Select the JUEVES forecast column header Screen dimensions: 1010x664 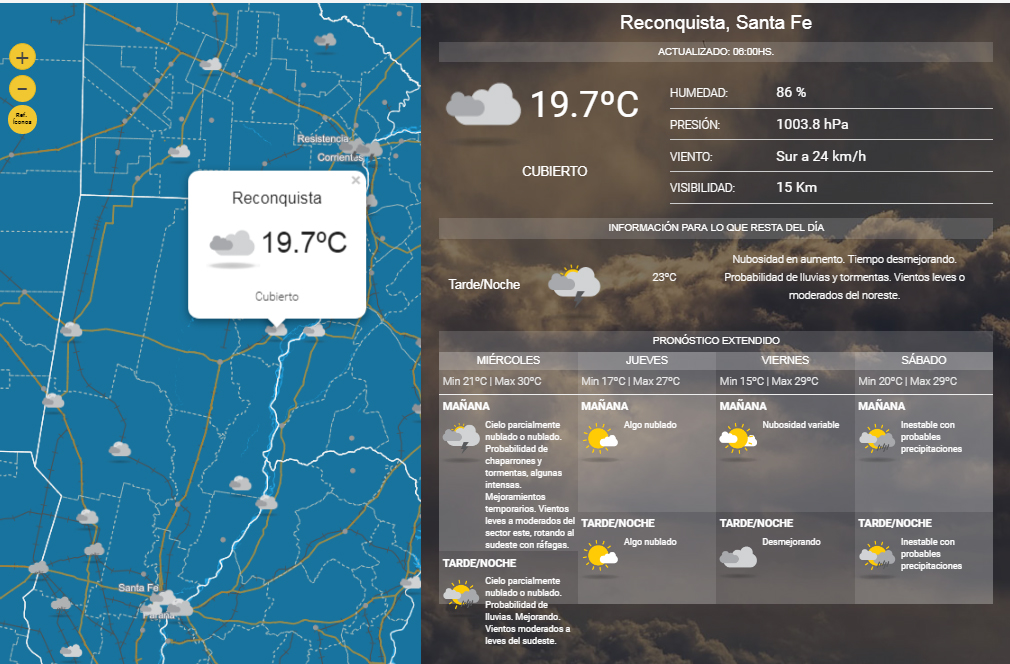tap(647, 360)
